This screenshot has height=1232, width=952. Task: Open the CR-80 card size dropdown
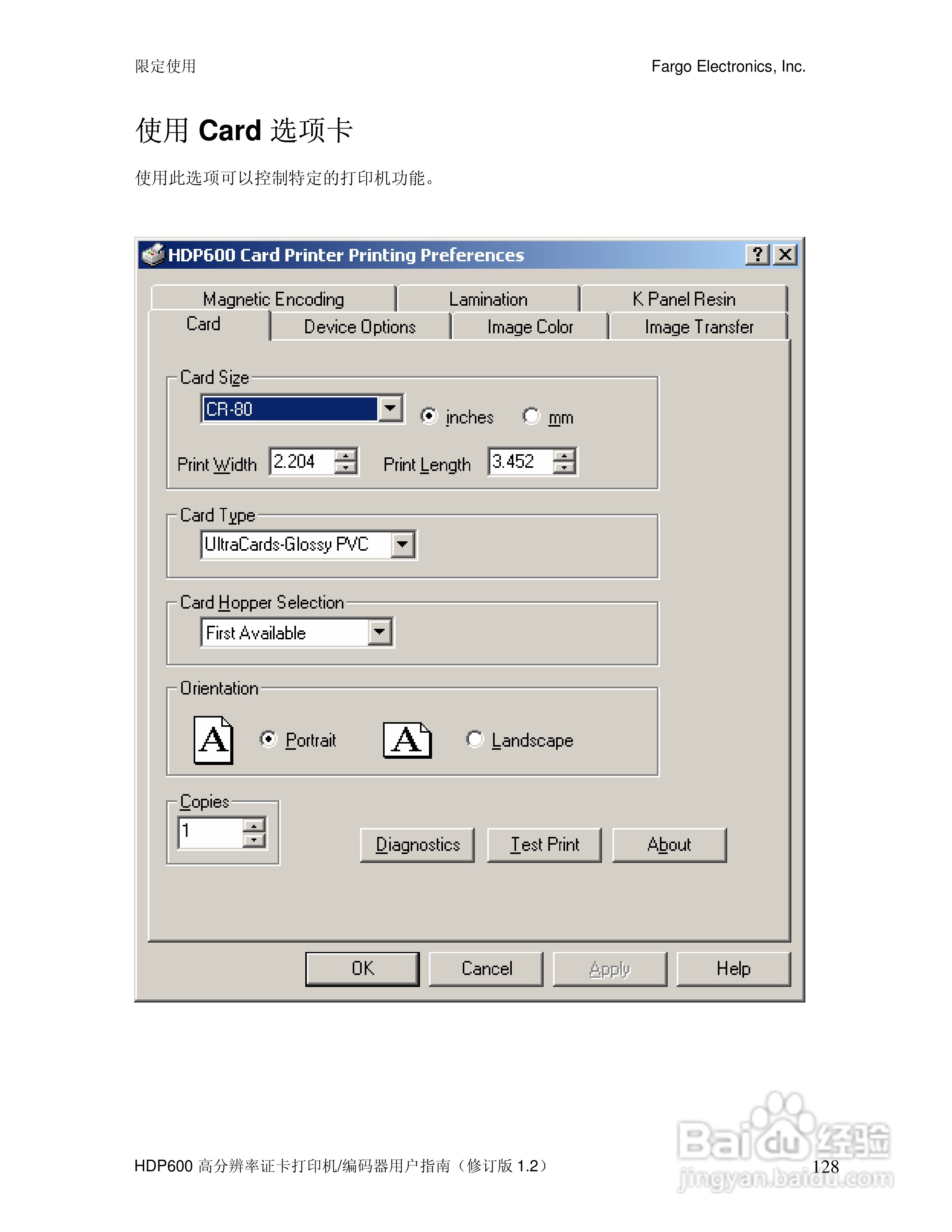pos(390,408)
